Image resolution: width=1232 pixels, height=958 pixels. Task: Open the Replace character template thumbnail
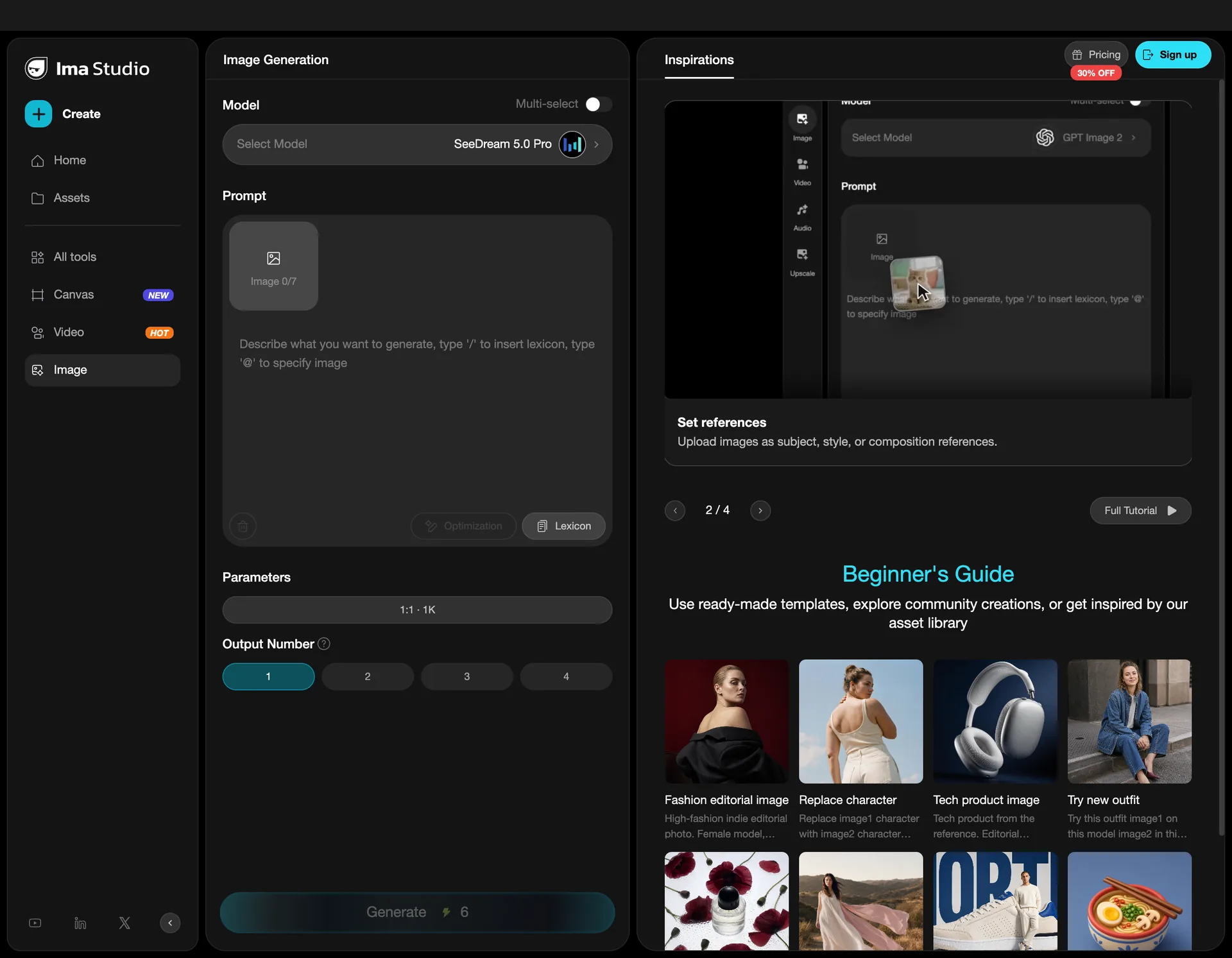[x=861, y=722]
